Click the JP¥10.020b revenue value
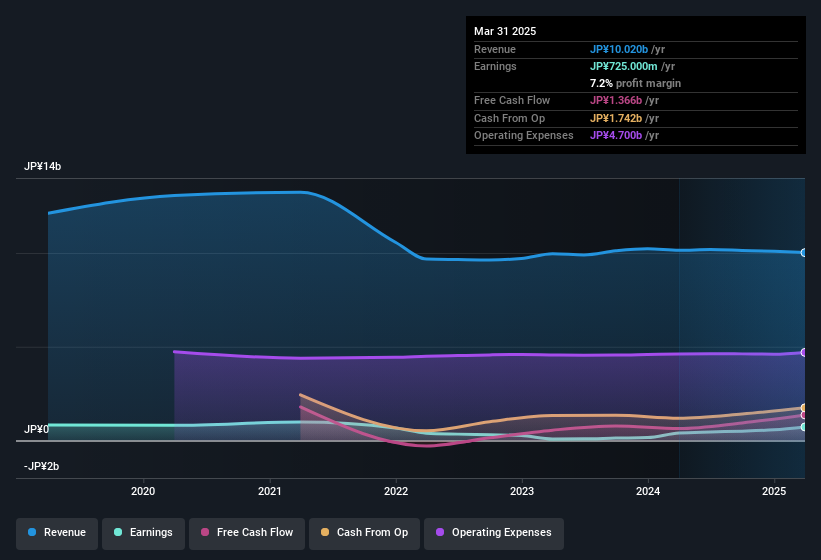Screen dimensions: 821x560 [x=619, y=49]
